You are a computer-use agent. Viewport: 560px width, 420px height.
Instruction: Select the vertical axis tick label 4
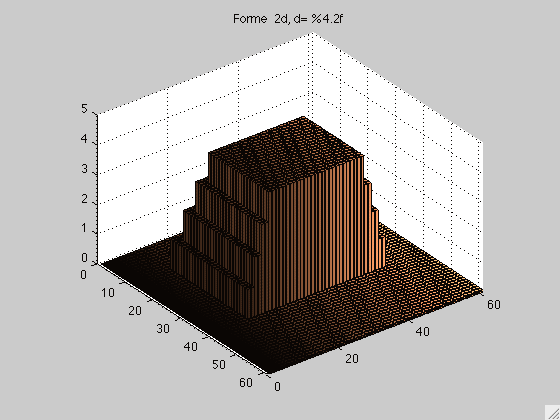tap(84, 139)
